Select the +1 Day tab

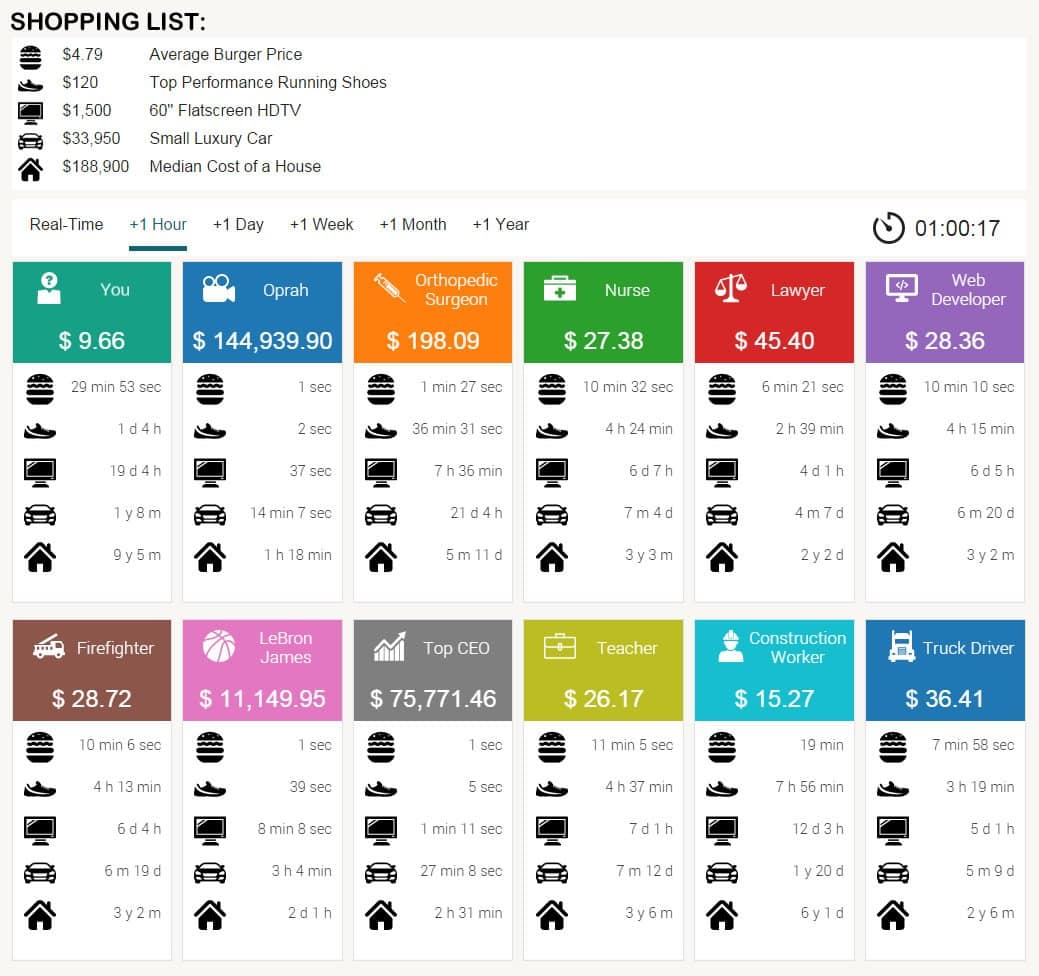(x=238, y=224)
